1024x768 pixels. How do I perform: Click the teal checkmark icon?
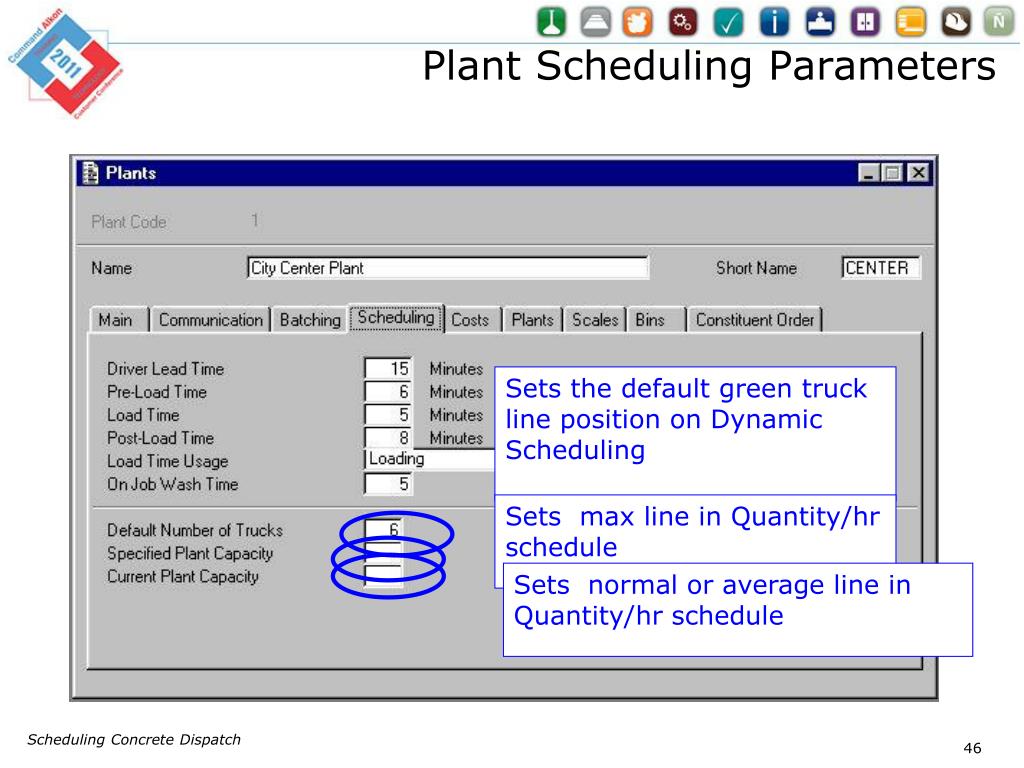[728, 22]
